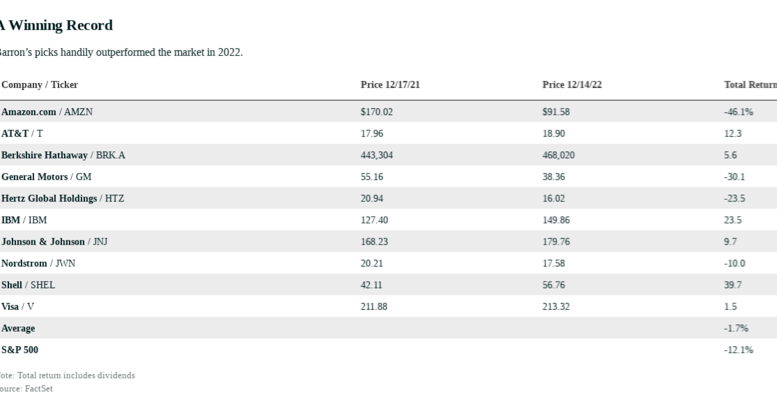This screenshot has width=777, height=400.
Task: Select the AT&T / T row label
Action: coord(22,133)
